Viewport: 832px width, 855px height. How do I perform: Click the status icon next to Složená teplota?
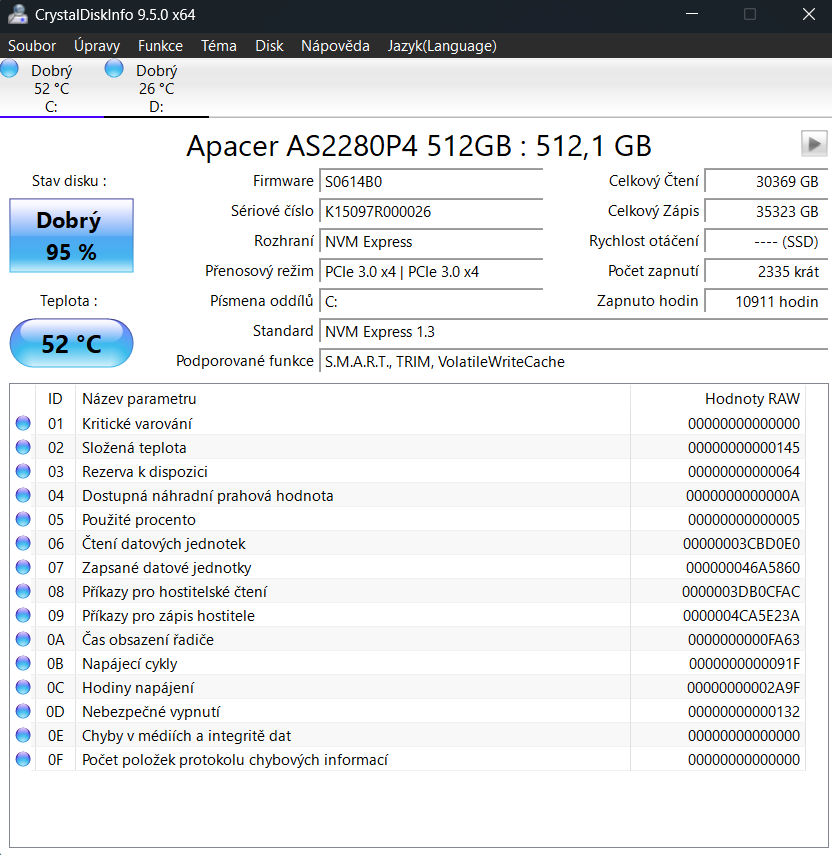(22, 447)
